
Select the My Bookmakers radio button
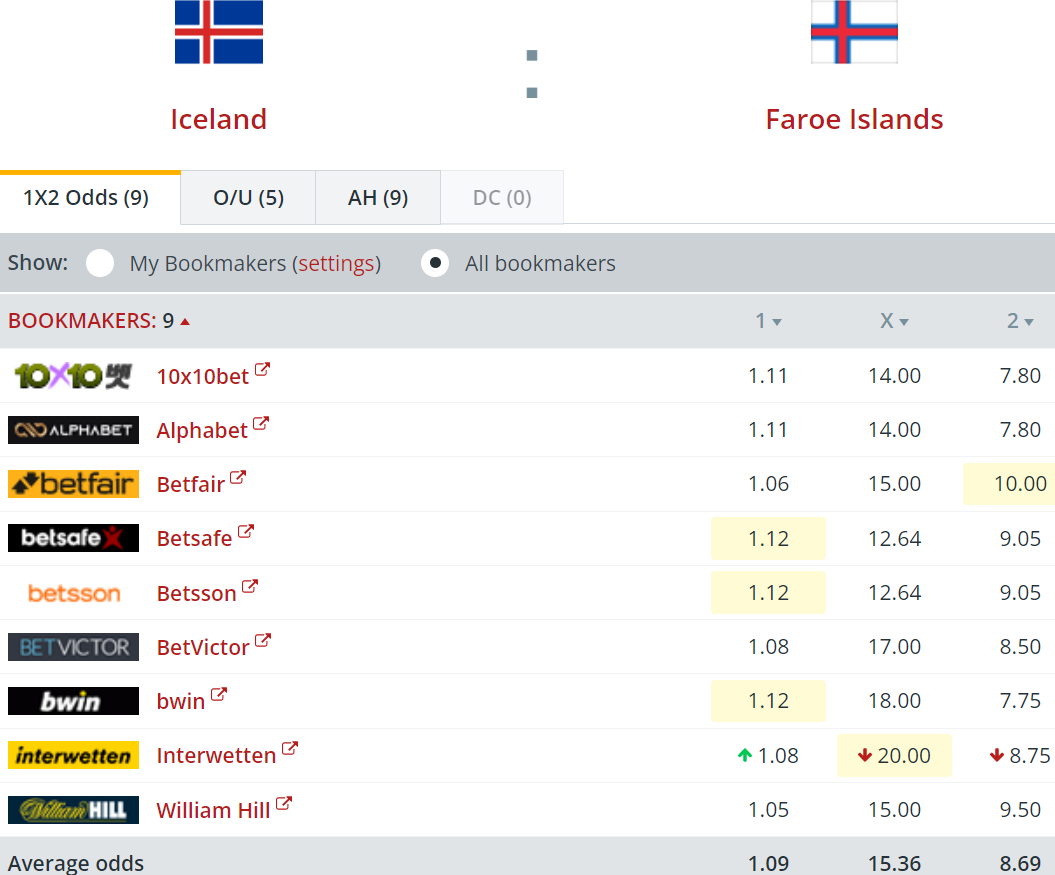[x=100, y=263]
